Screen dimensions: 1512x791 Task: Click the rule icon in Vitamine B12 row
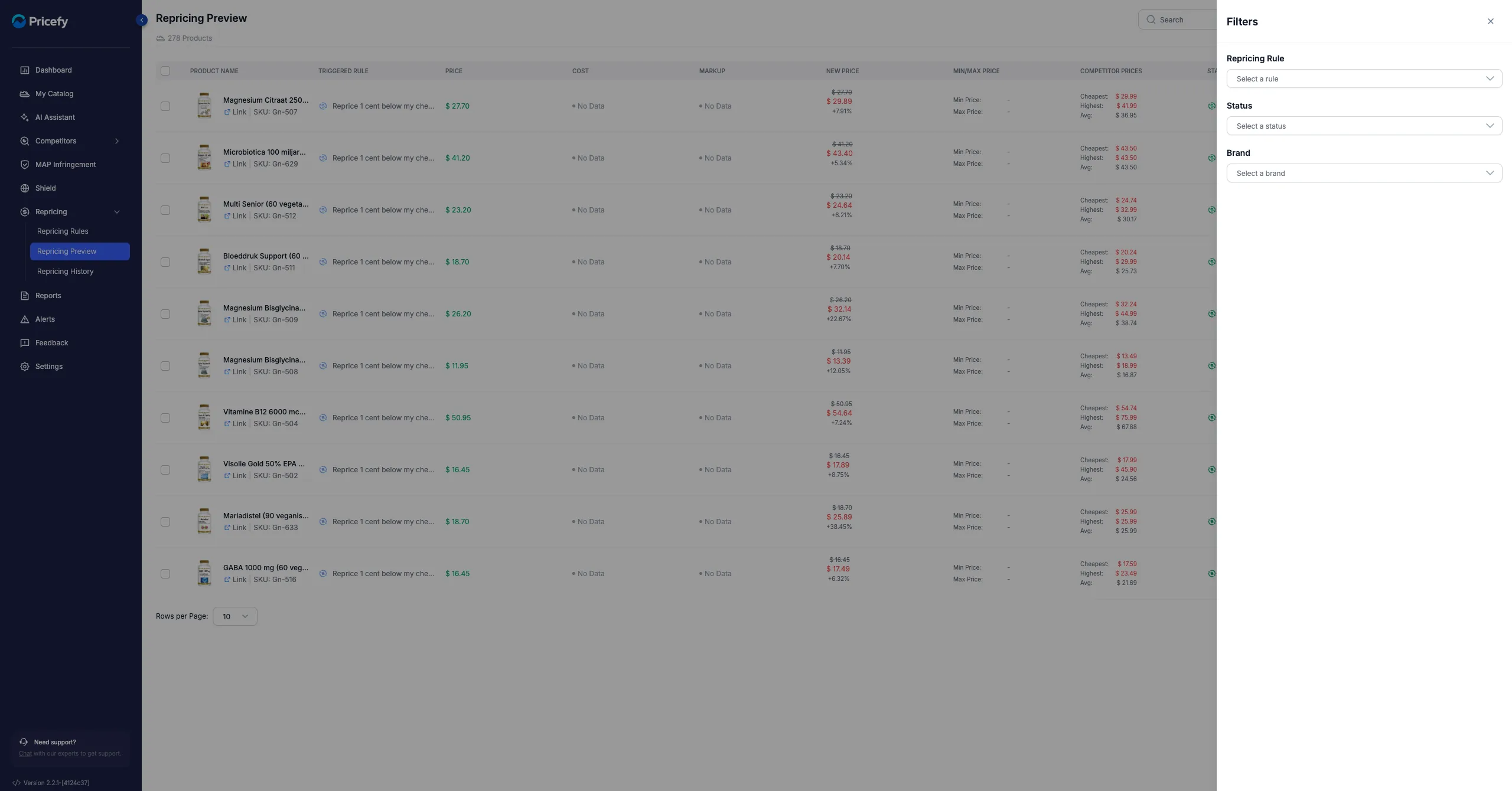323,418
